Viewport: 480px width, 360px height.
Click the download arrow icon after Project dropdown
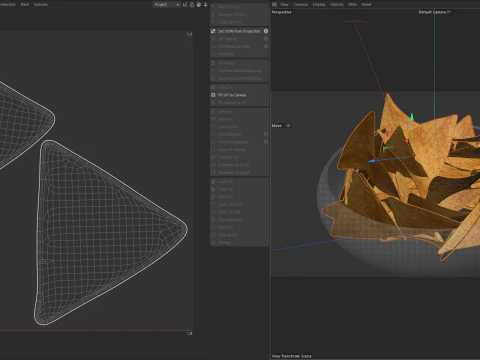(206, 4)
